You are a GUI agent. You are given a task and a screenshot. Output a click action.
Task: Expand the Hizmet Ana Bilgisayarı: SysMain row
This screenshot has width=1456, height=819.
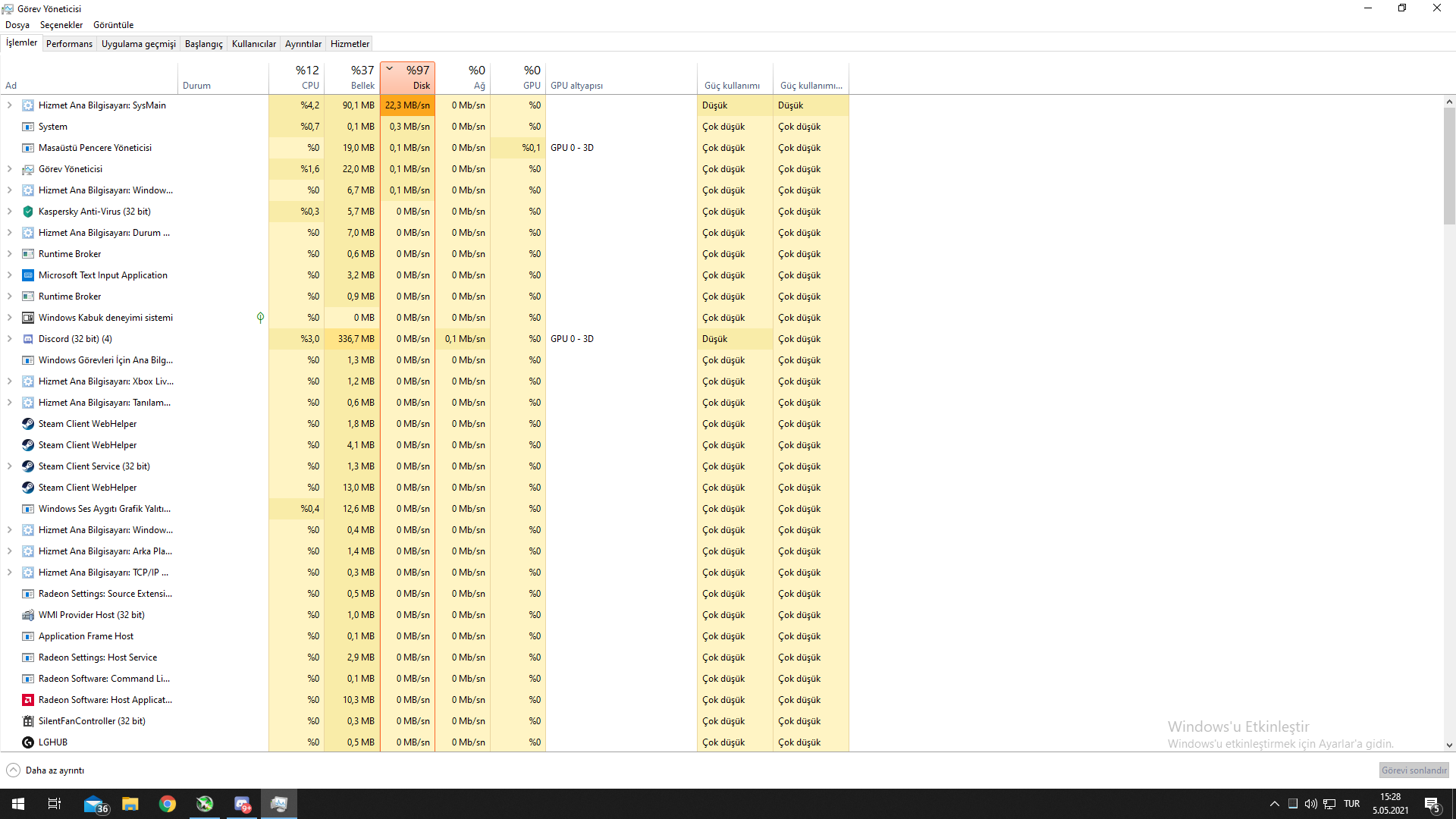pos(9,105)
